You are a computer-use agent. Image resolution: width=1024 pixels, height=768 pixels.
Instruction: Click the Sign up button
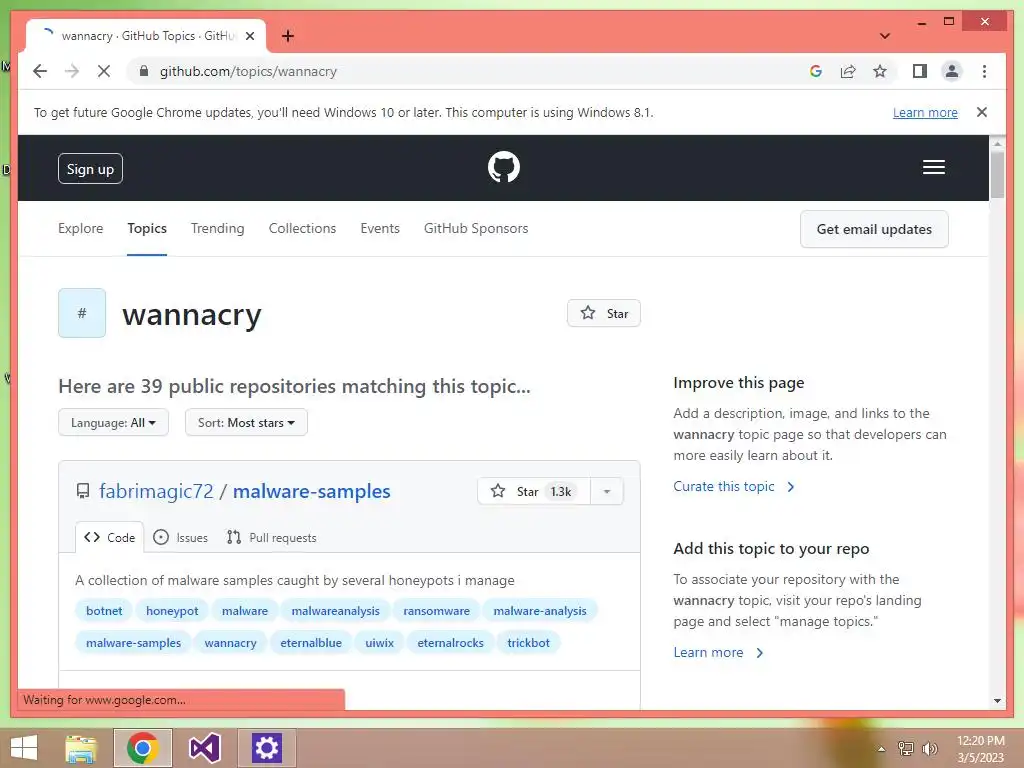coord(90,169)
